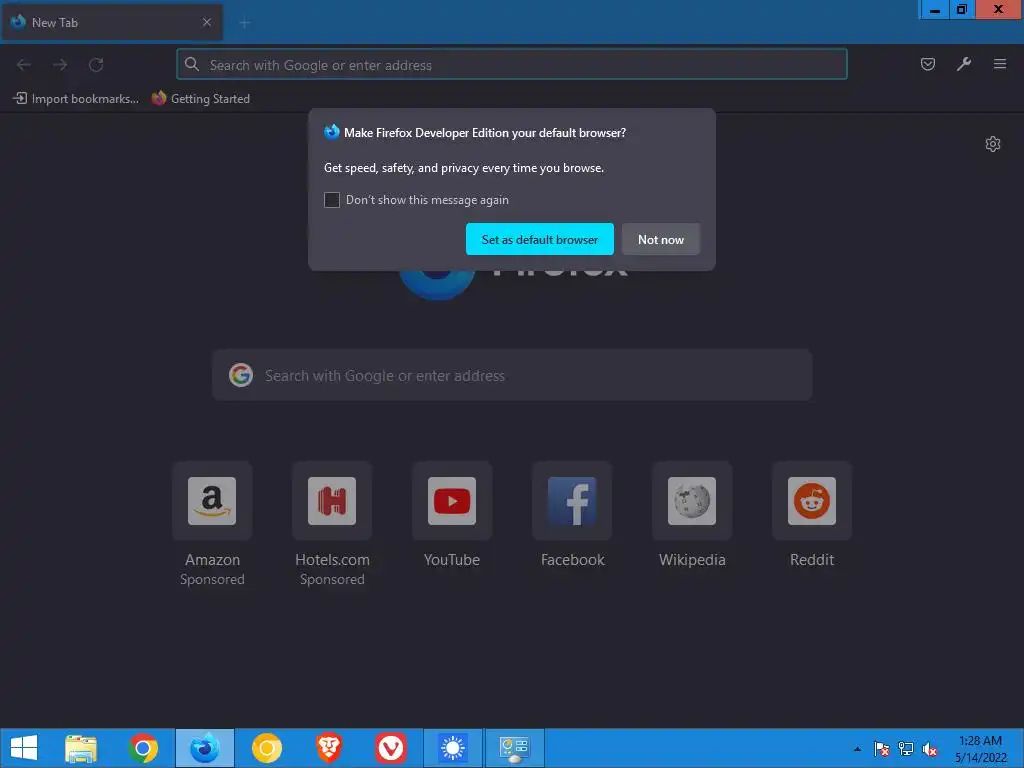Launch Brave browser from taskbar
The image size is (1024, 768).
point(328,748)
